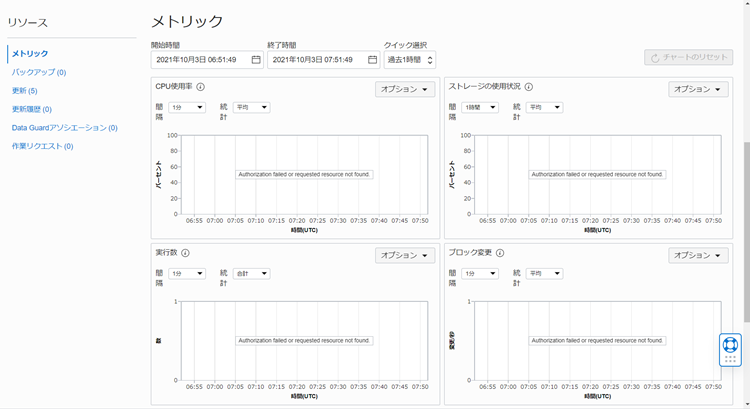This screenshot has width=750, height=409.
Task: Click the info icon next to CPU使用率
Action: click(201, 87)
